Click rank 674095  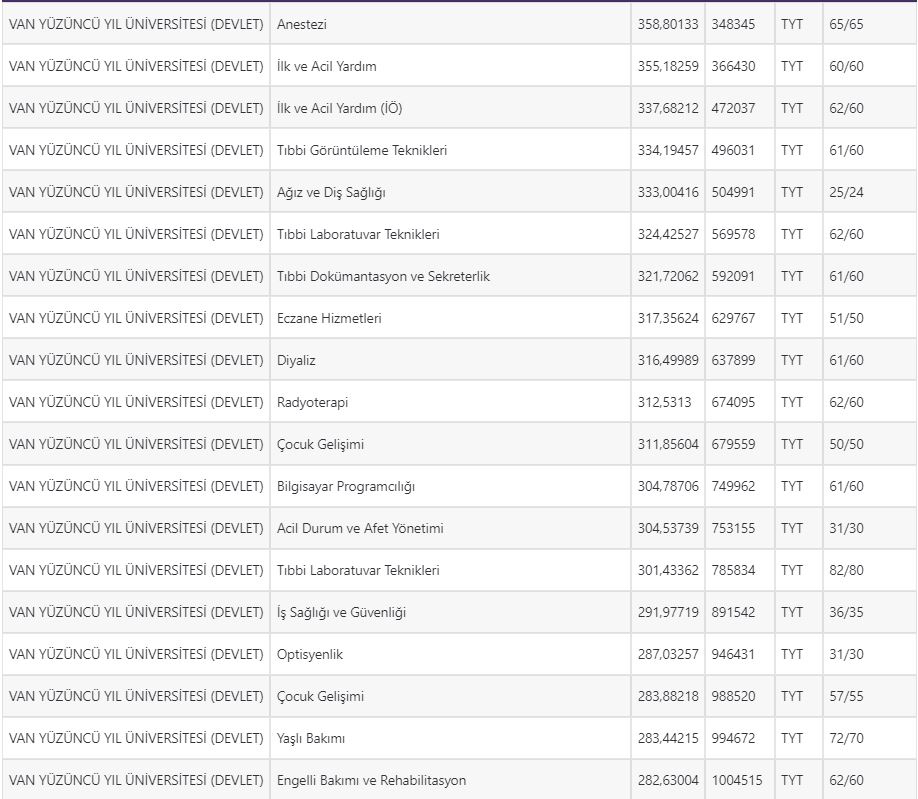pyautogui.click(x=733, y=403)
